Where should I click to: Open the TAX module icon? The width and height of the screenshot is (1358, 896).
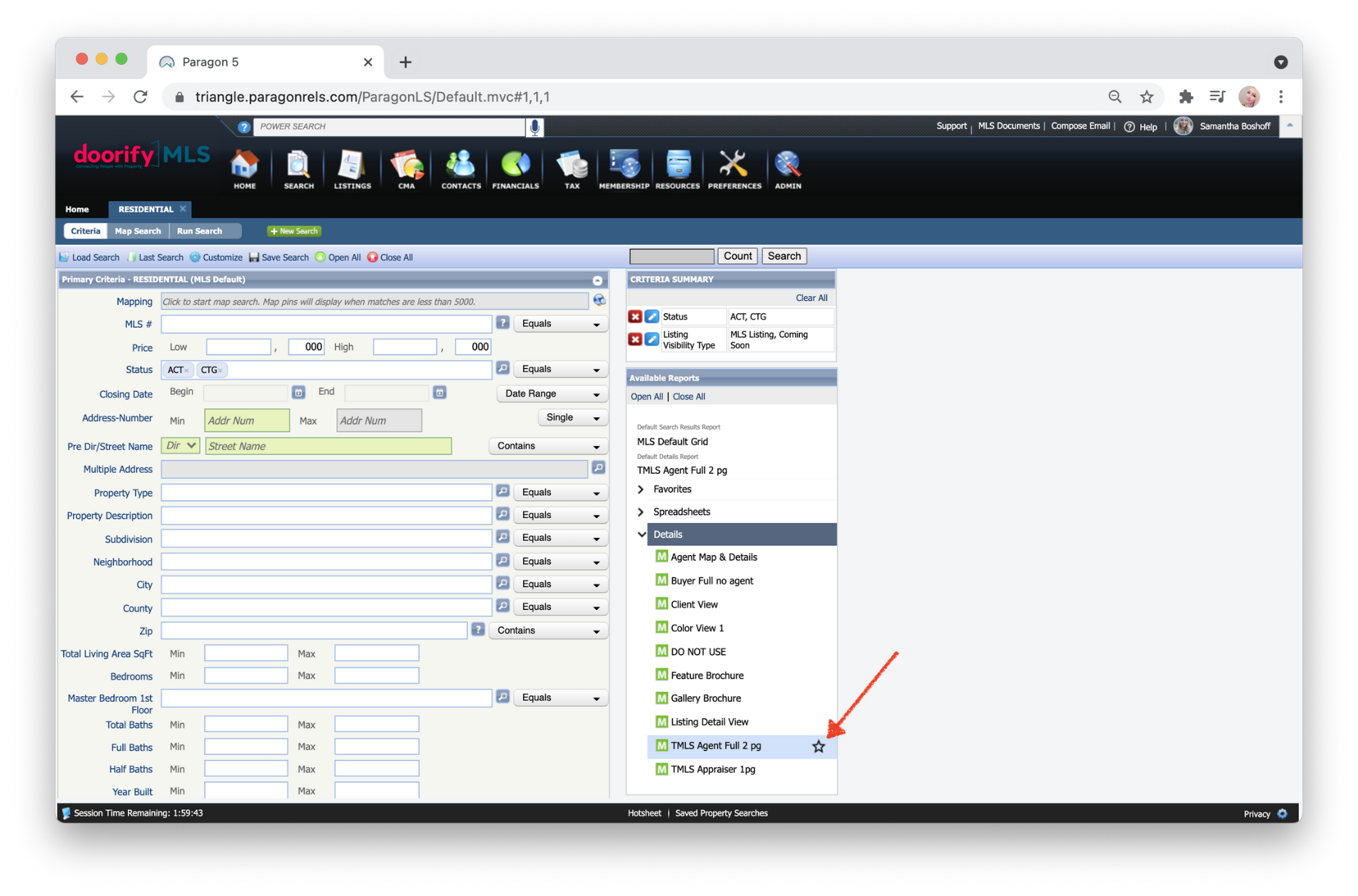point(572,169)
